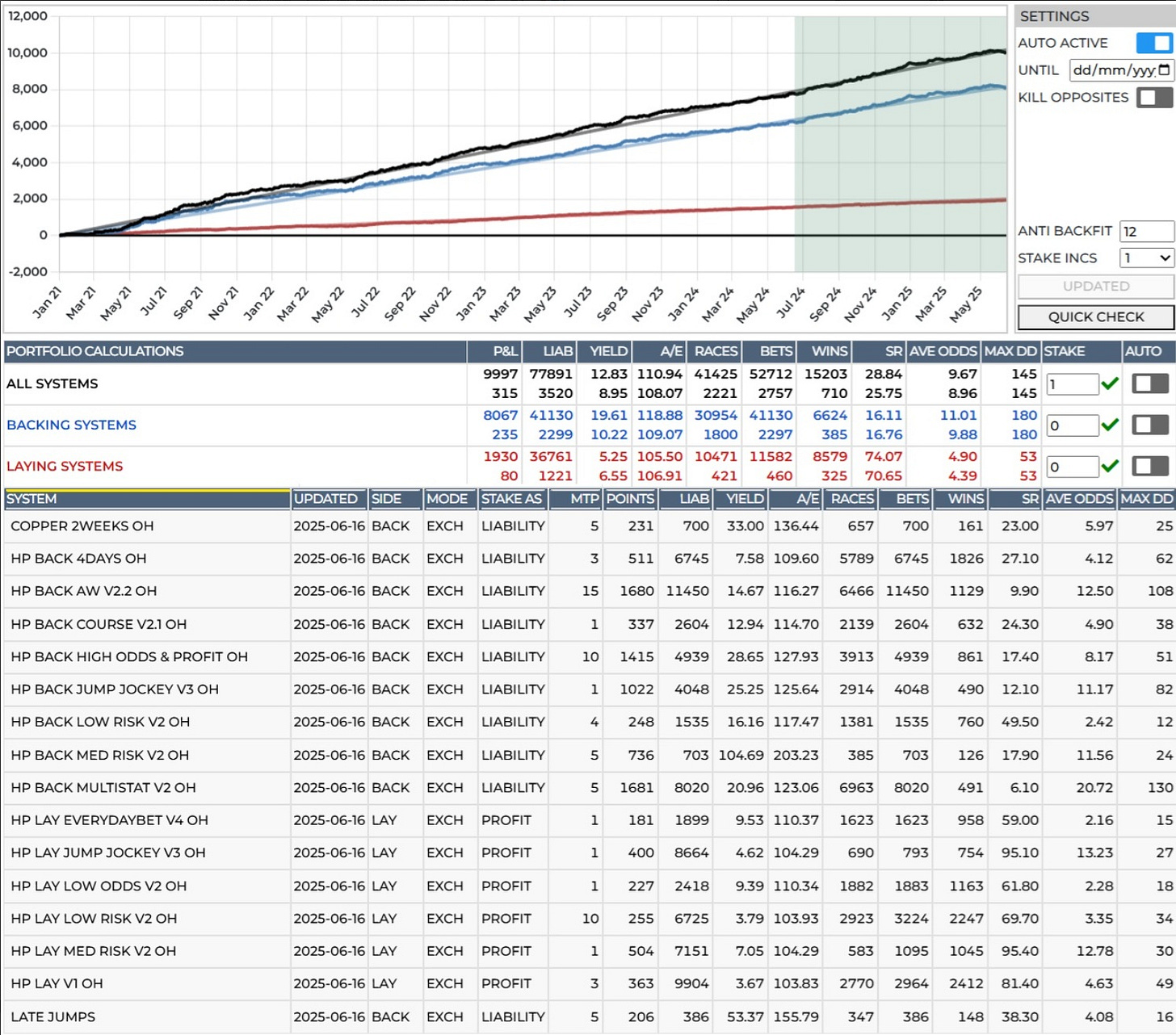Click the green checkmark for ALL SYSTEMS stake
Screen dimensions: 1176x1035
(x=1110, y=383)
